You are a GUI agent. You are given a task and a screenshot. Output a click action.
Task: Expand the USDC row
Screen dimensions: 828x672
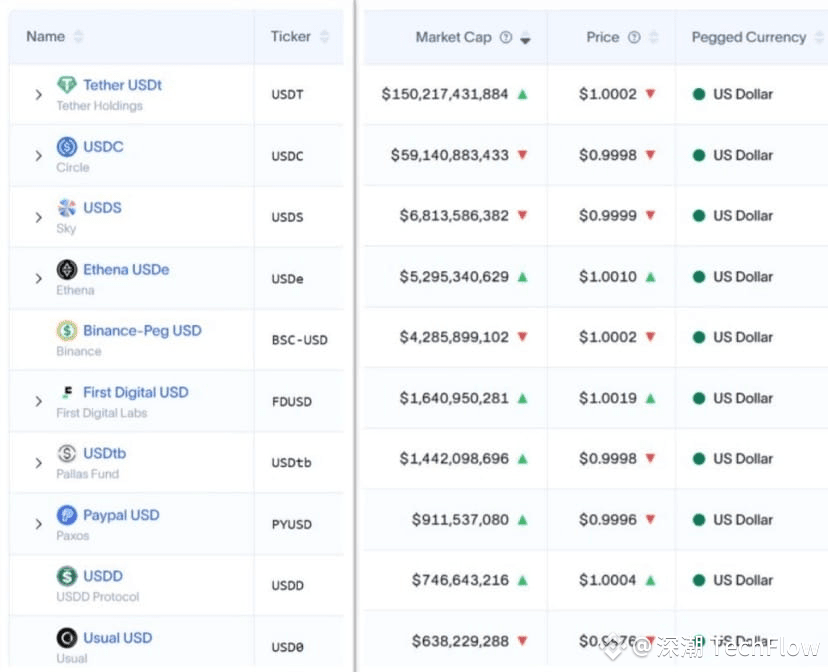point(38,156)
